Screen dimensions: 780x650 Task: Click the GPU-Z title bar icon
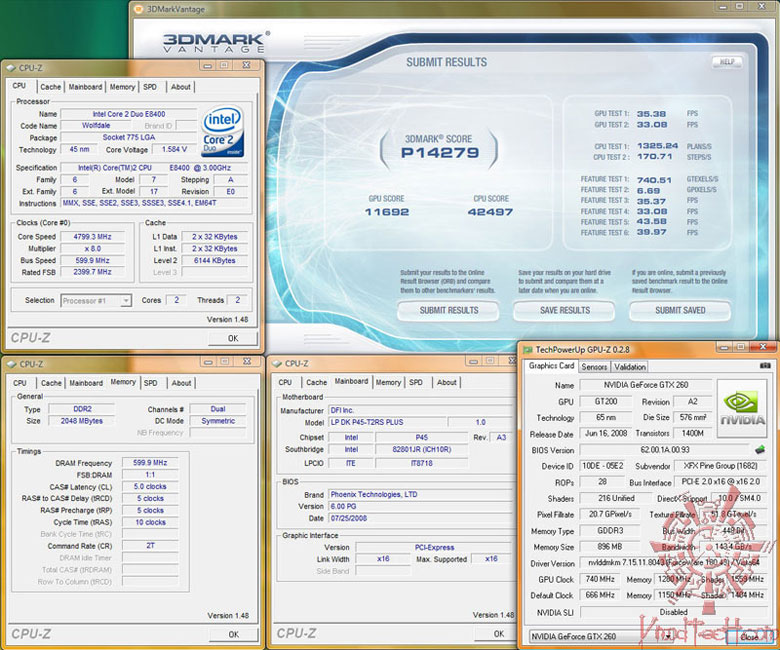click(x=528, y=350)
